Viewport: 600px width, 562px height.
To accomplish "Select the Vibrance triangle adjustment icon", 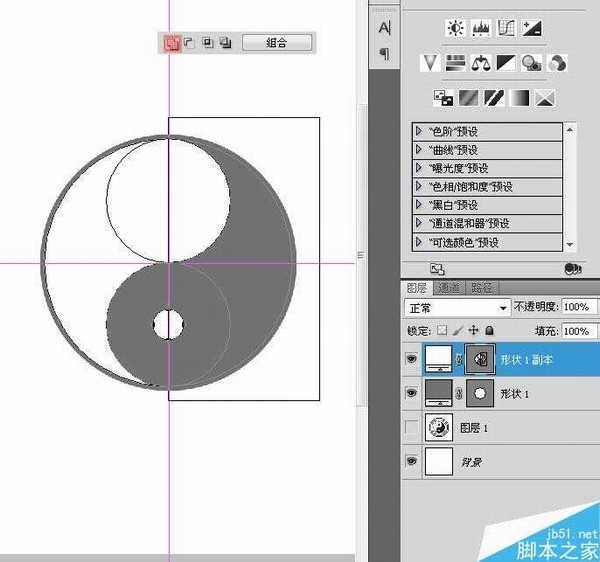I will (x=431, y=63).
